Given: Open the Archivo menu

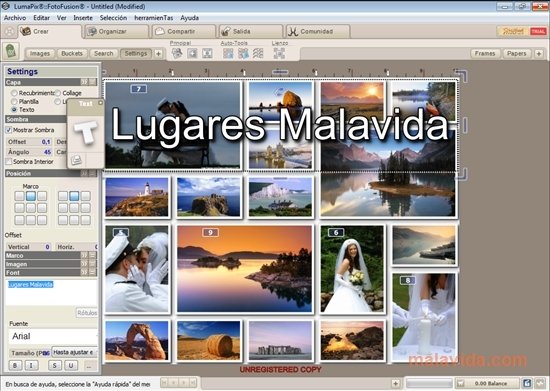Looking at the screenshot, I should [15, 18].
